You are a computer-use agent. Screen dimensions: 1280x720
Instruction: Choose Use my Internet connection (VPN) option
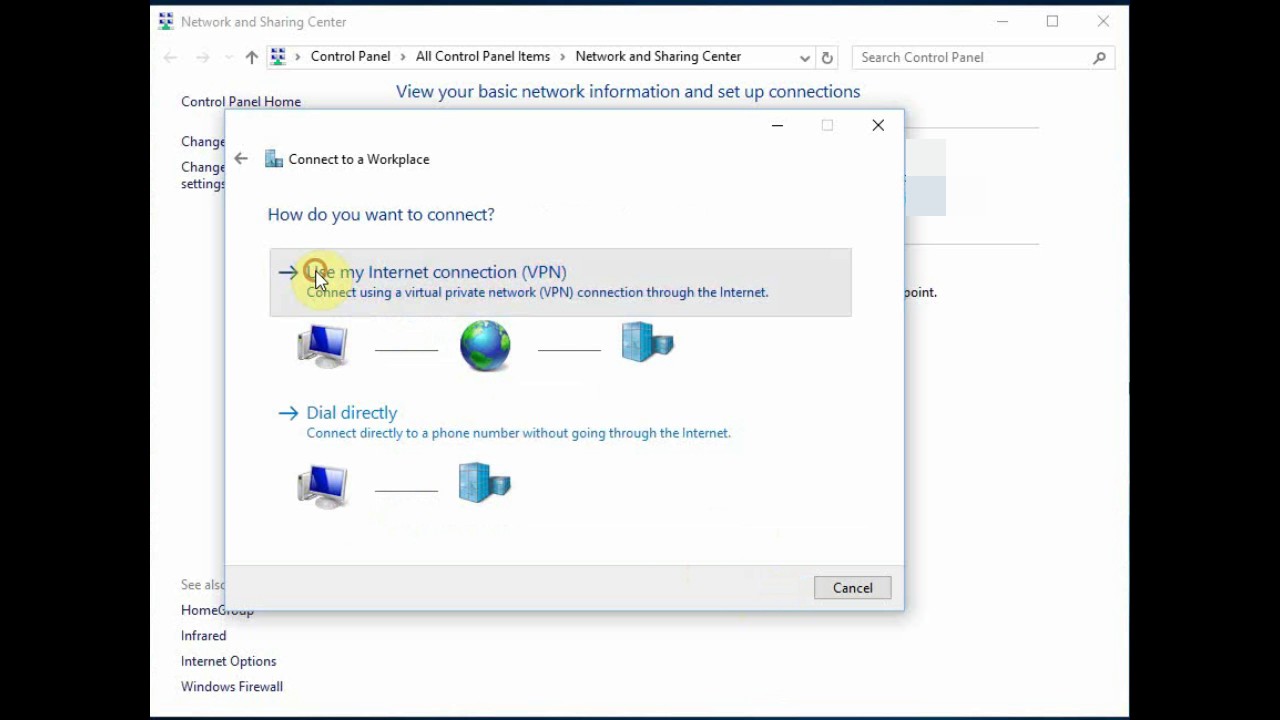tap(560, 282)
